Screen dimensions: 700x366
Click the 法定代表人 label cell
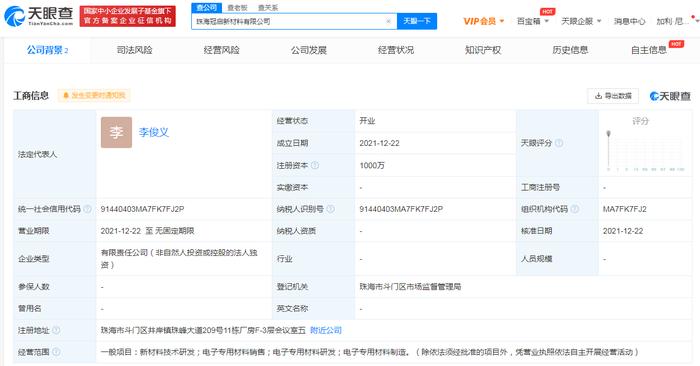[x=54, y=154]
